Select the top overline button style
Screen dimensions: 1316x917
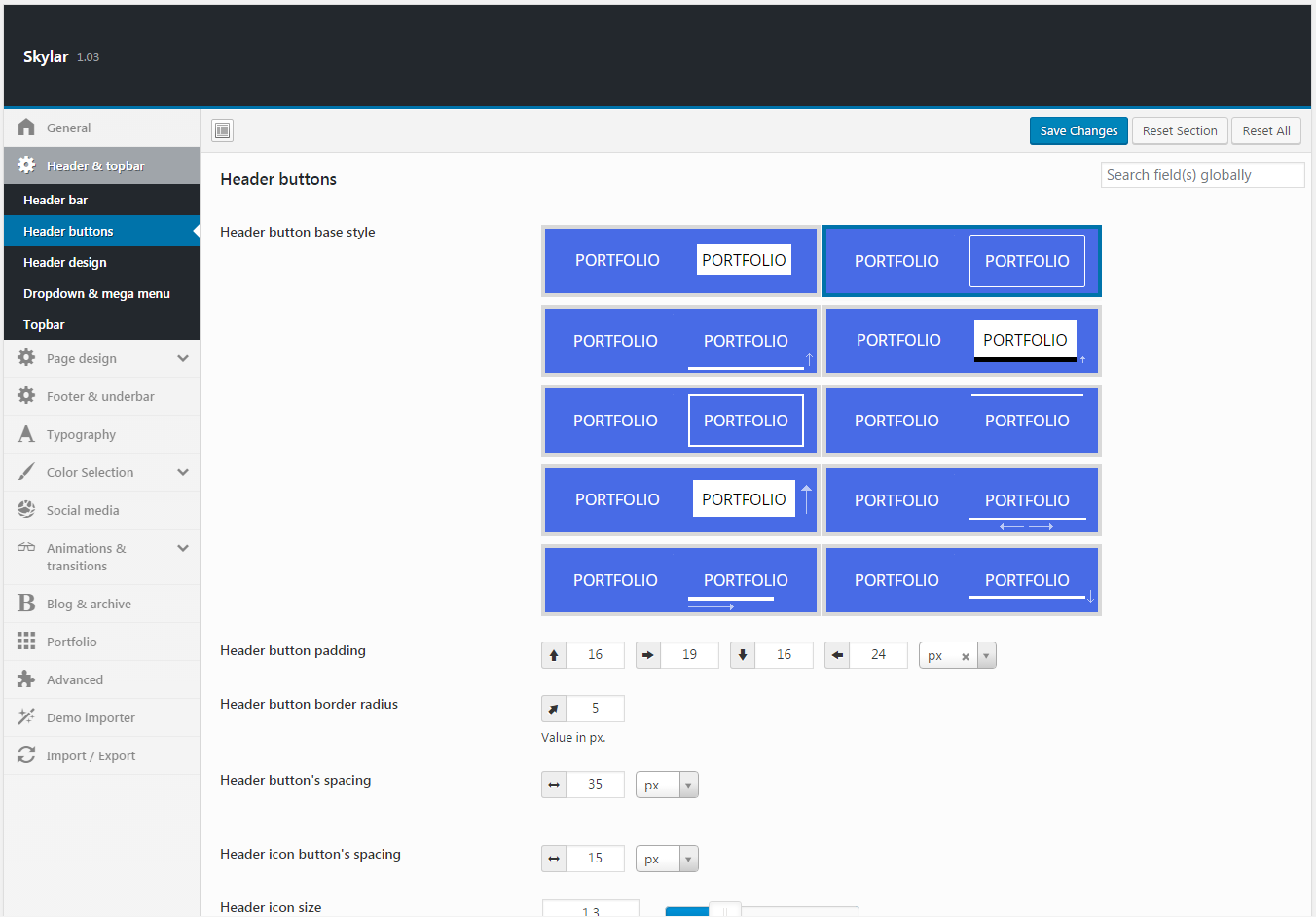(x=962, y=421)
